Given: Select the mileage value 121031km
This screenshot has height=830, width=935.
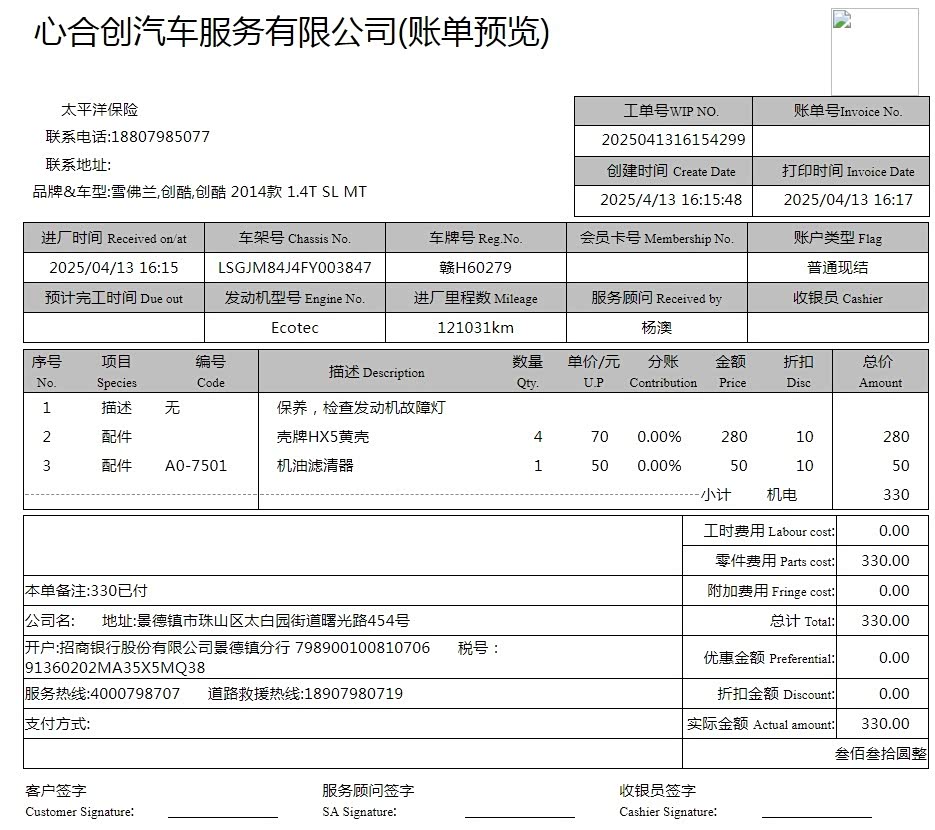Looking at the screenshot, I should pyautogui.click(x=475, y=327).
